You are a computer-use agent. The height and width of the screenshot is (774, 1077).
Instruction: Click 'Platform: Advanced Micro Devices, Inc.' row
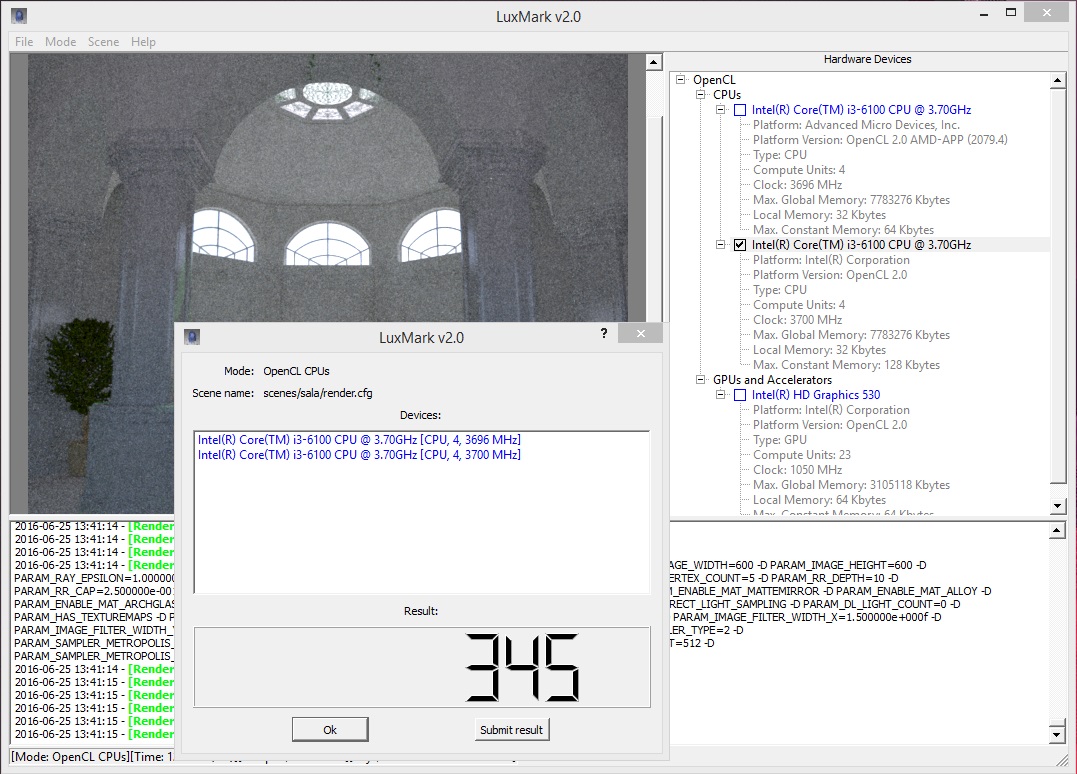point(856,125)
